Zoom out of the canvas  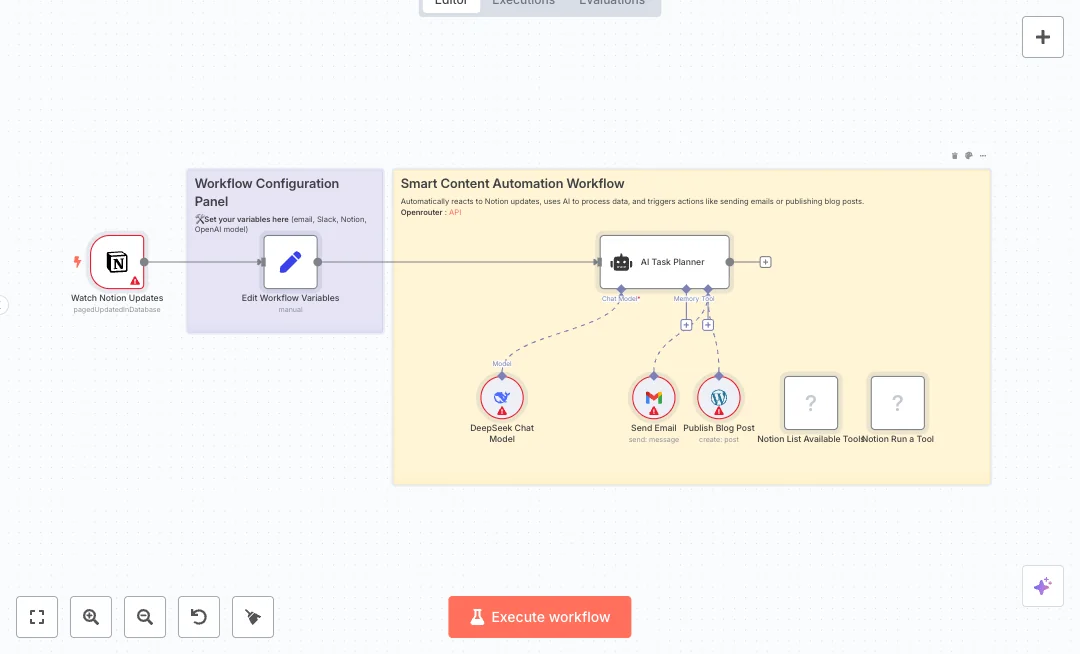(x=145, y=617)
